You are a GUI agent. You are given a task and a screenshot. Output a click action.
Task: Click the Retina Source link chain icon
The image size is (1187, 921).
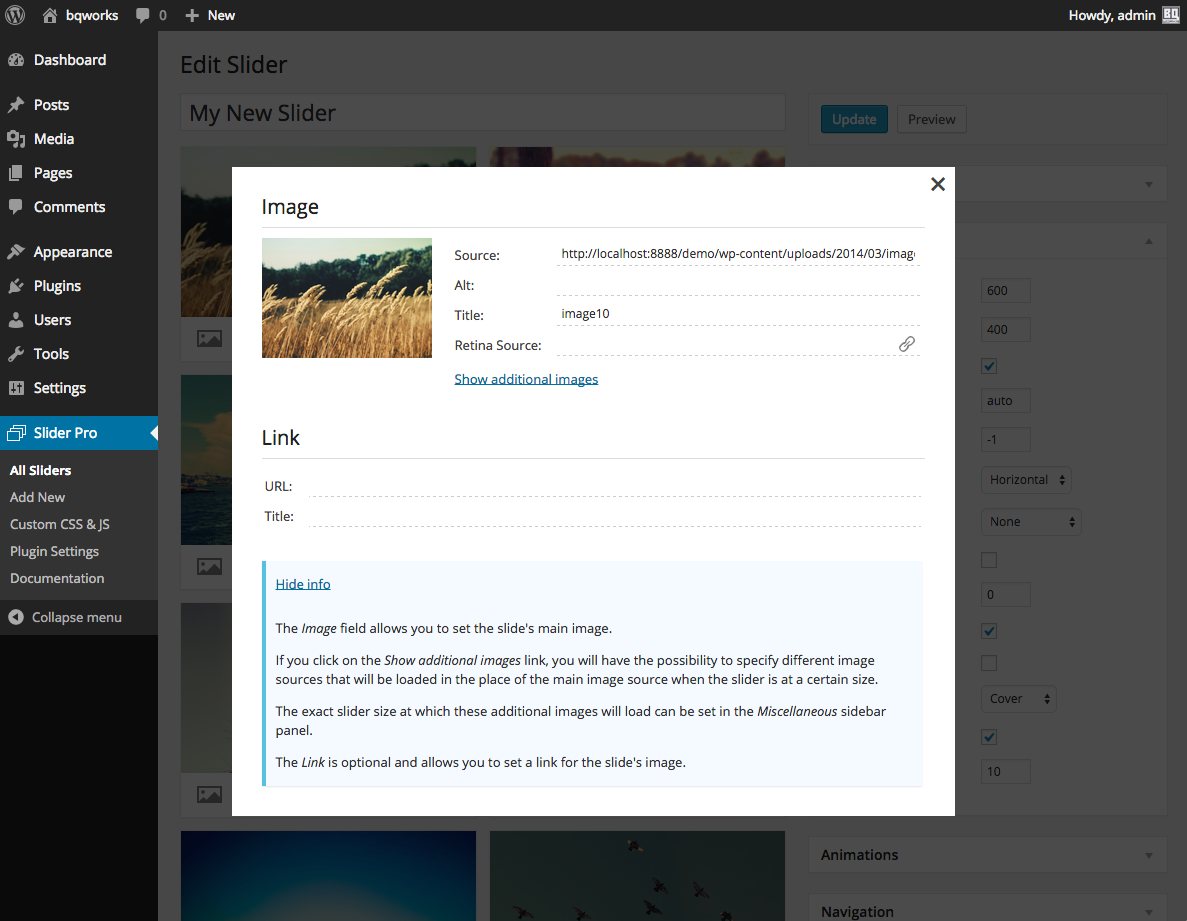(907, 344)
